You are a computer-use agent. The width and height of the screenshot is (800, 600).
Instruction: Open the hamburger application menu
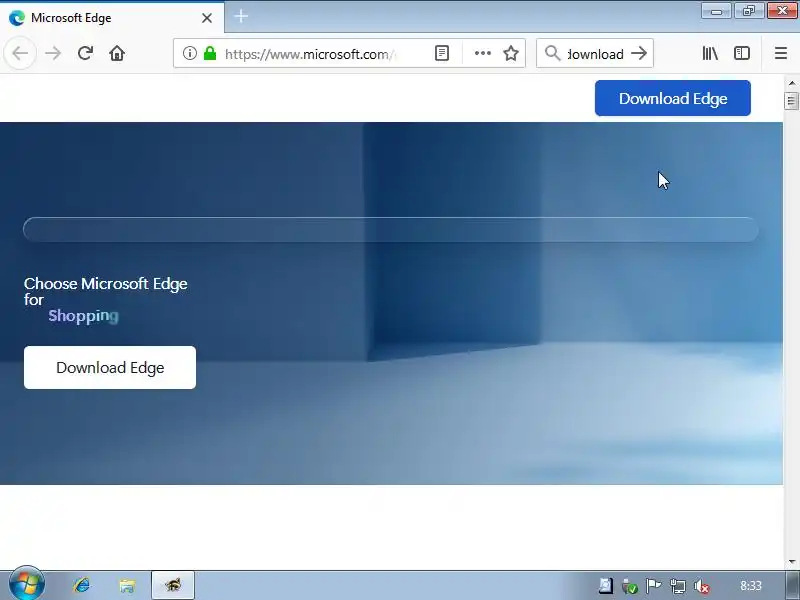(x=781, y=53)
